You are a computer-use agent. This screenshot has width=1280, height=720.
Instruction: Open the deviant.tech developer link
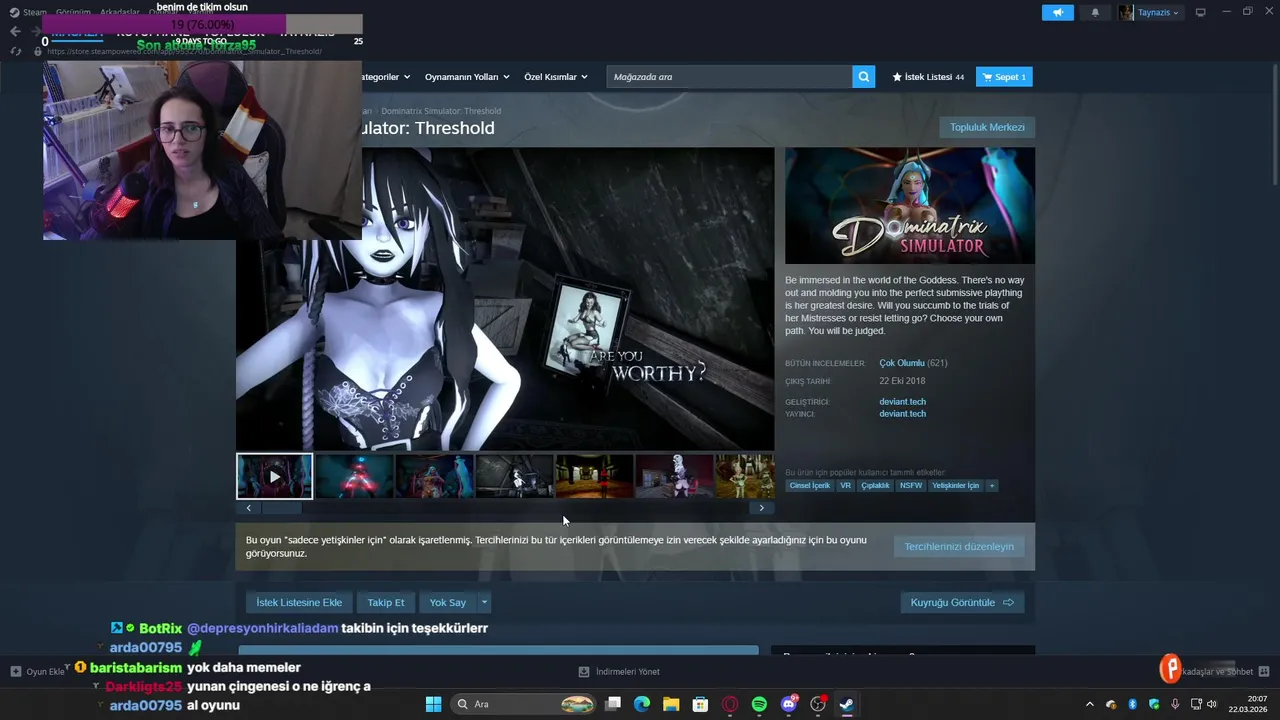902,402
